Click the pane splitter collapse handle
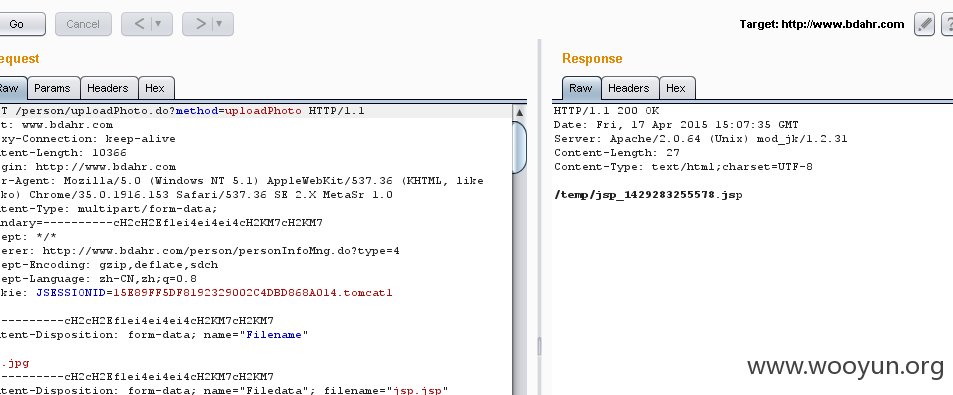The image size is (953, 395). (539, 346)
